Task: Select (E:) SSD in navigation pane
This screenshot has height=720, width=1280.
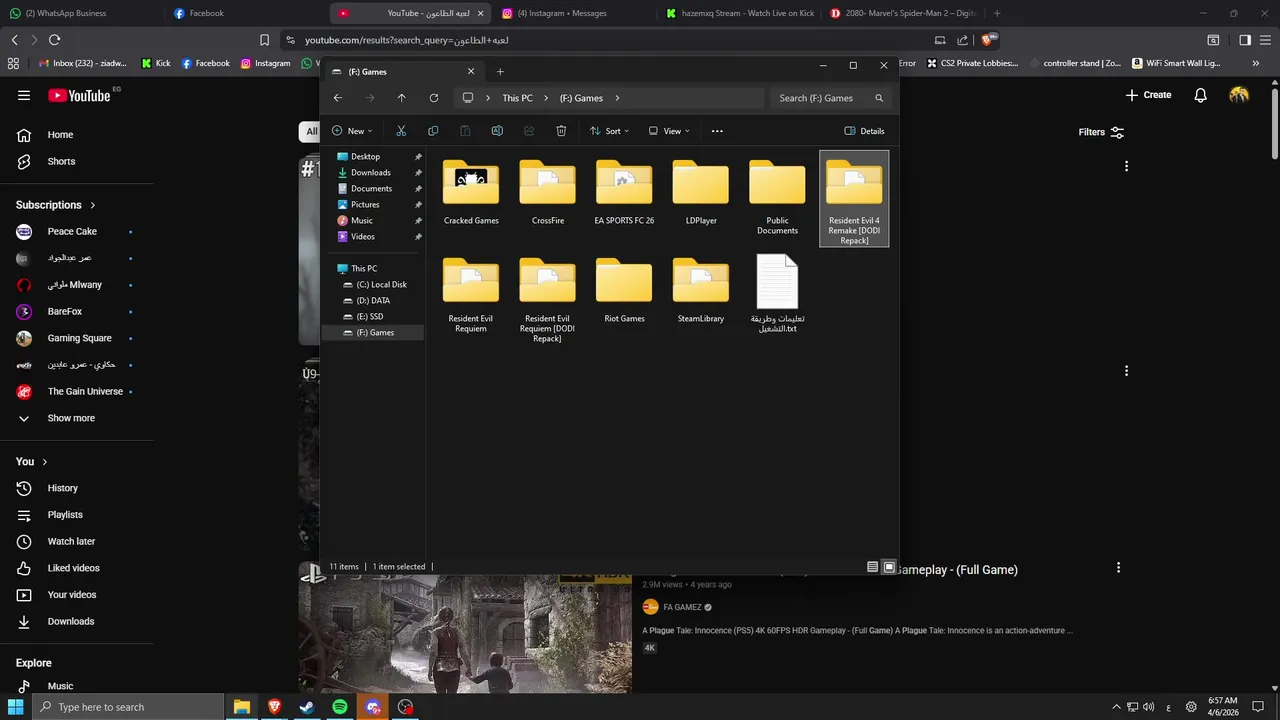Action: [x=370, y=316]
